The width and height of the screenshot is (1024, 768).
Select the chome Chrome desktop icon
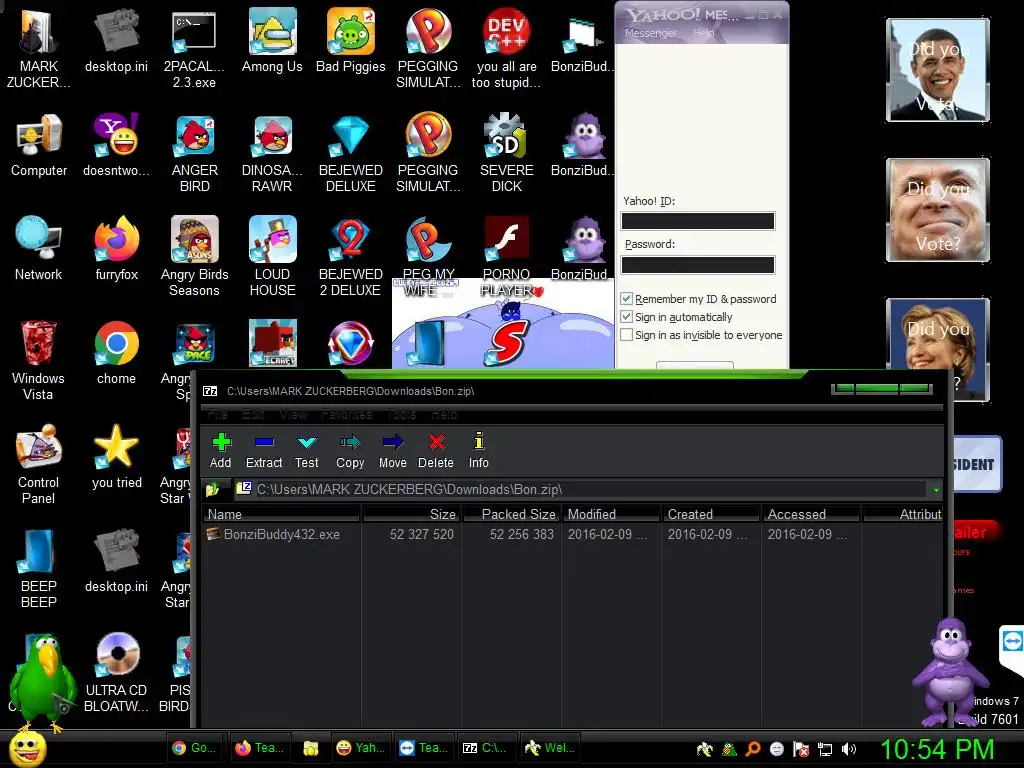coord(117,353)
